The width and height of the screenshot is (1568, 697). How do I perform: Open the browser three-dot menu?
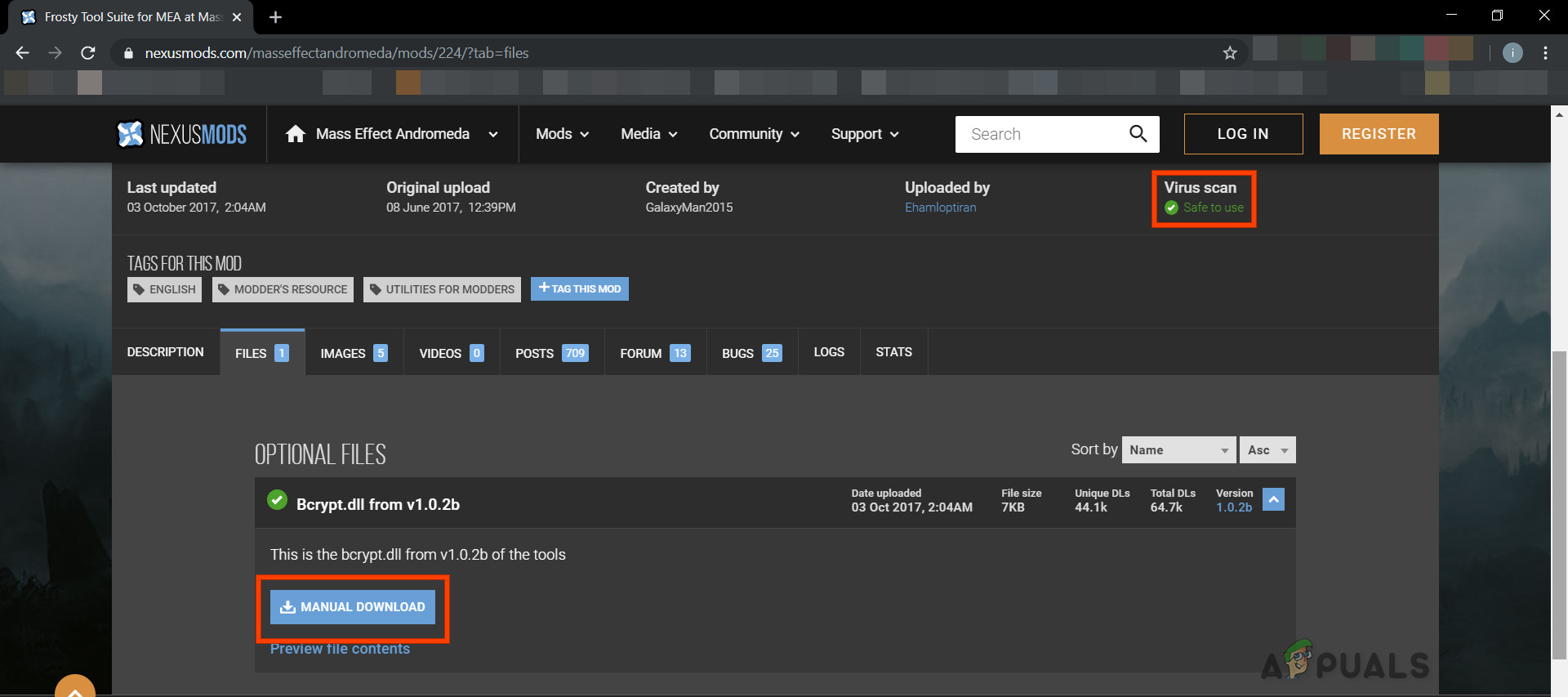pyautogui.click(x=1545, y=53)
